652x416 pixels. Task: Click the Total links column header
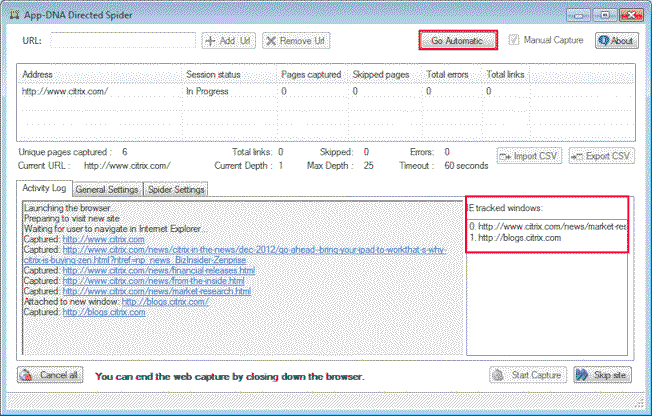[505, 74]
